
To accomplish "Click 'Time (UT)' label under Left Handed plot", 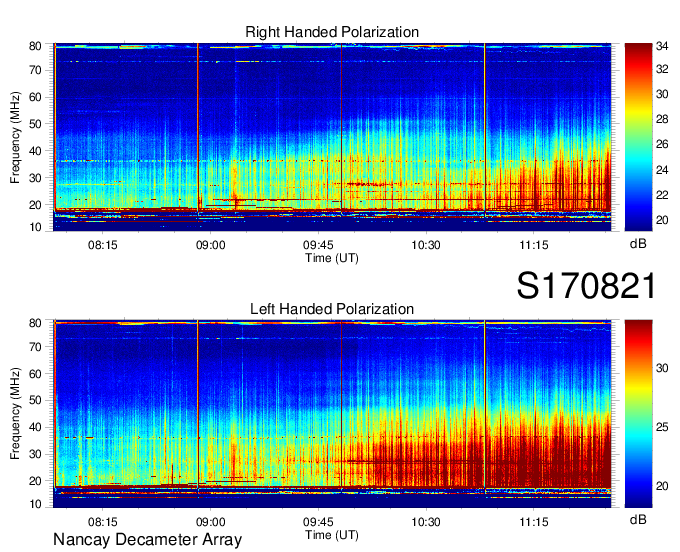I will coord(332,535).
